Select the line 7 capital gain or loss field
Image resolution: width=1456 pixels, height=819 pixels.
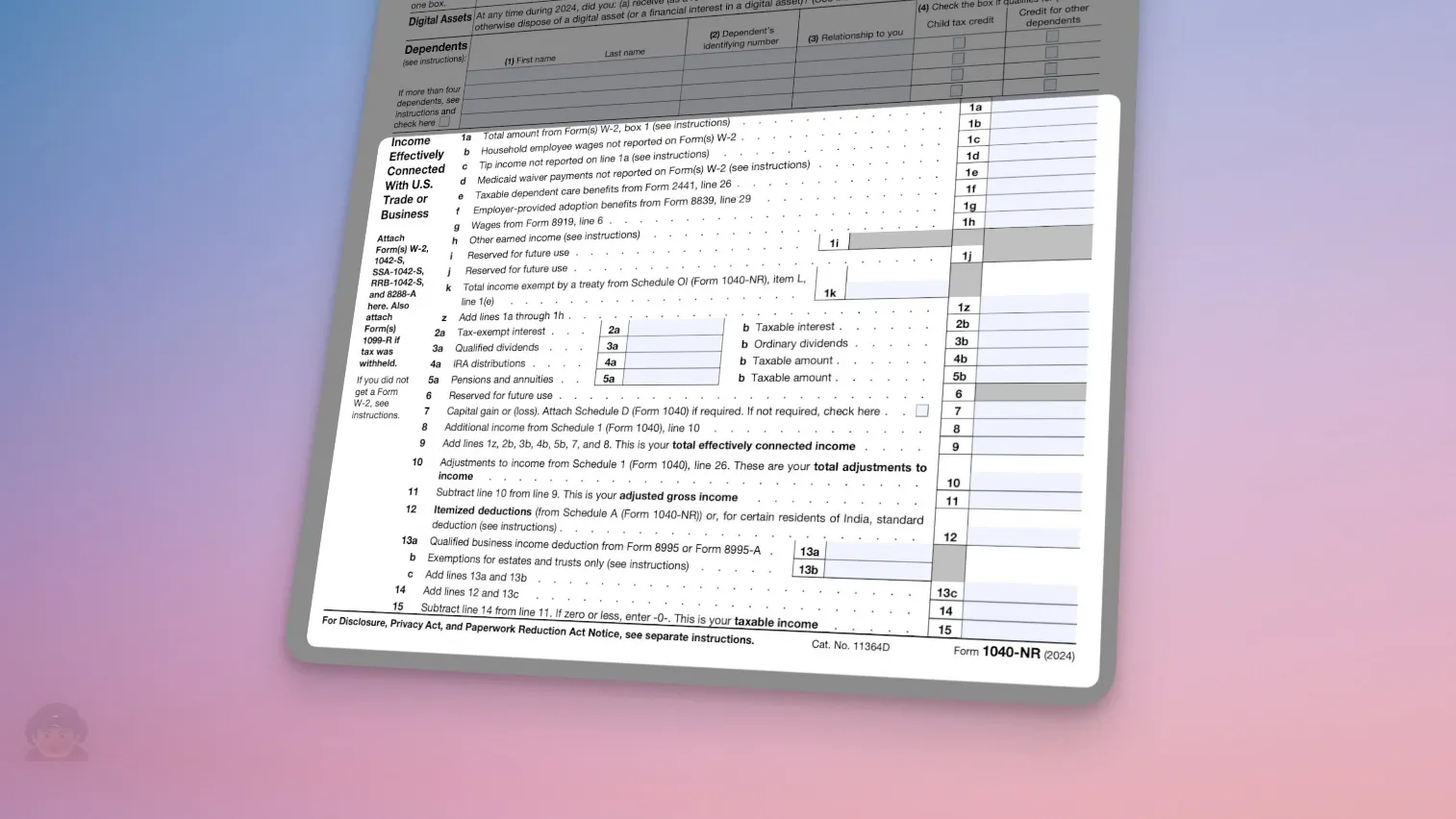[x=1028, y=409]
